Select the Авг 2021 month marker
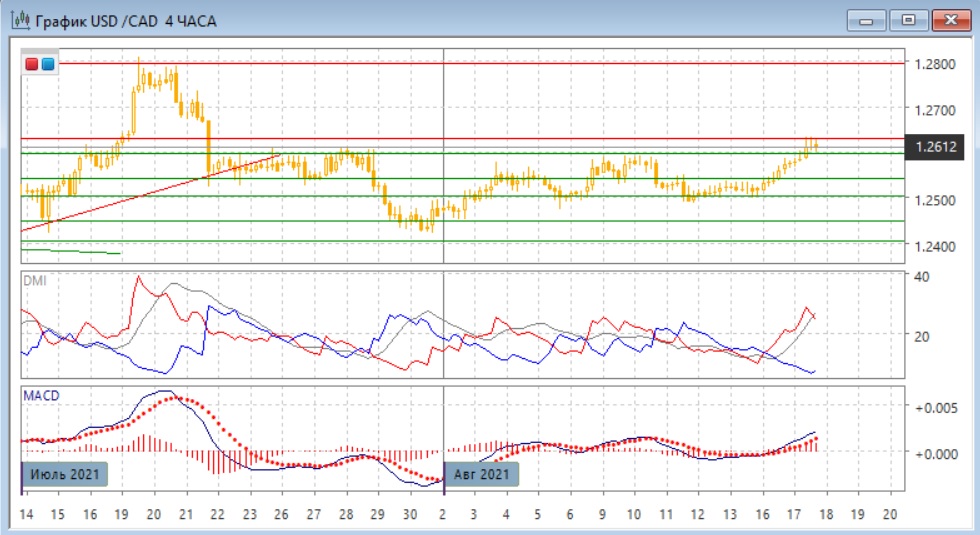980x535 pixels. 483,474
